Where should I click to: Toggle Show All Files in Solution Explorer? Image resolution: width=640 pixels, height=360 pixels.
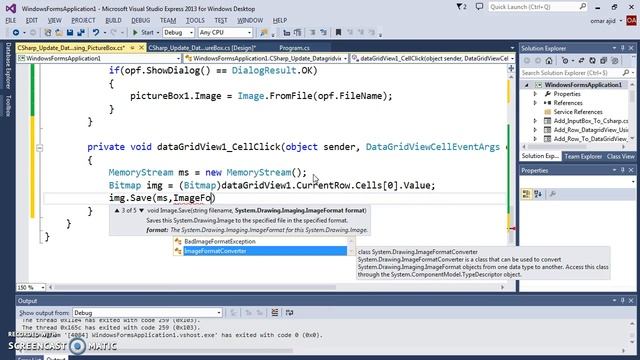click(x=614, y=61)
